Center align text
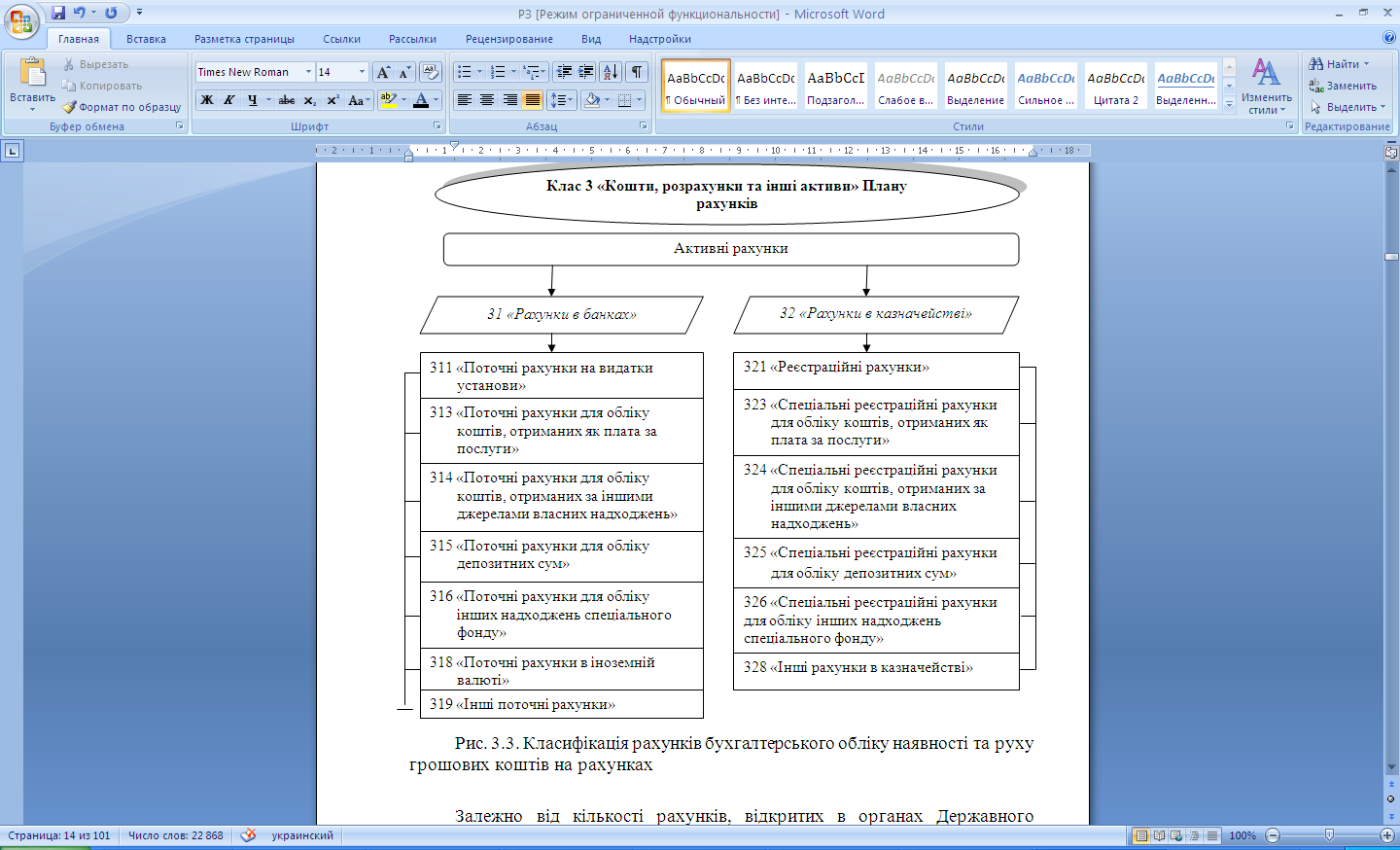The width and height of the screenshot is (1400, 850). click(487, 100)
